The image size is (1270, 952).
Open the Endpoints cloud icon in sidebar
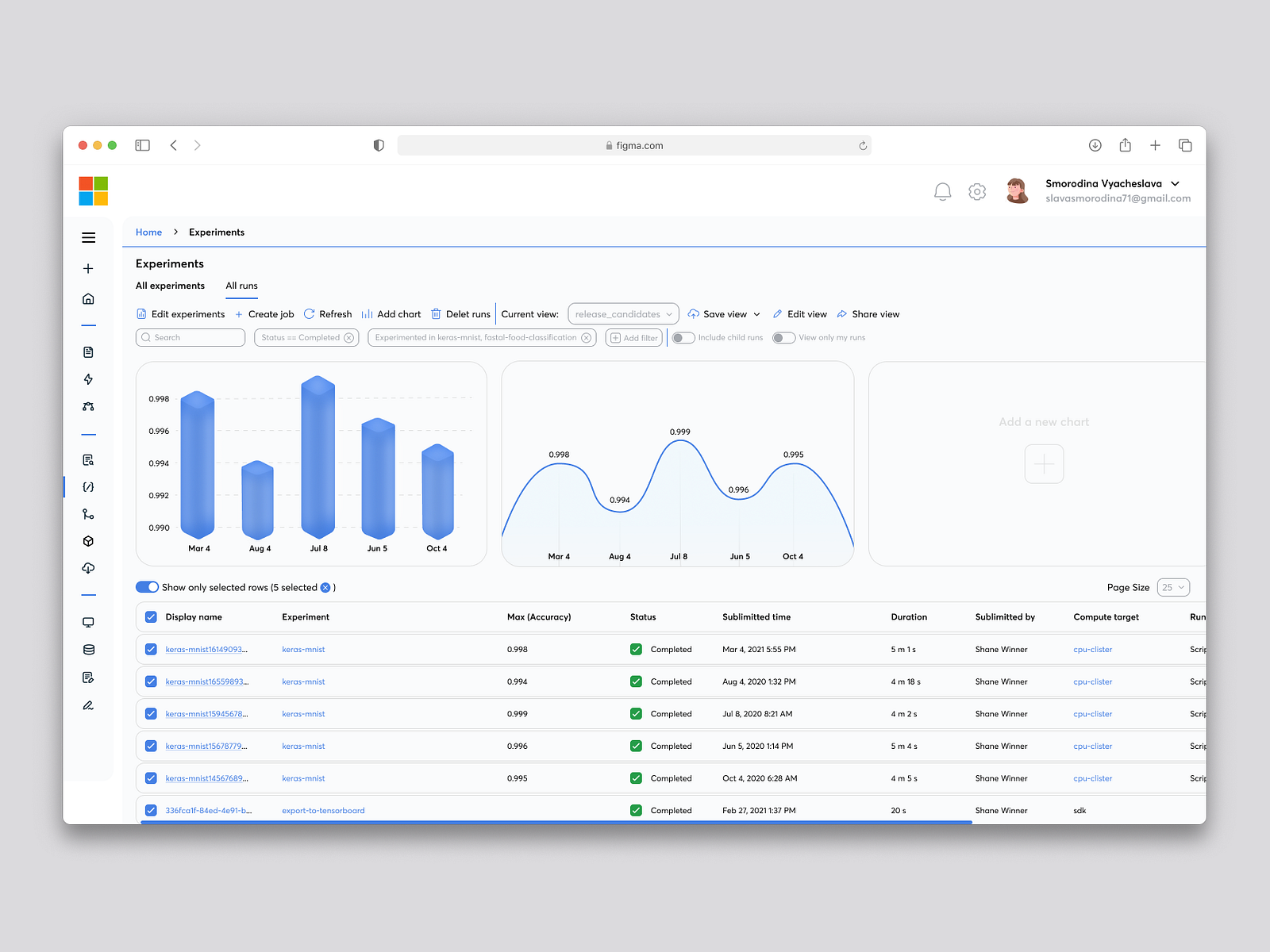[x=88, y=568]
